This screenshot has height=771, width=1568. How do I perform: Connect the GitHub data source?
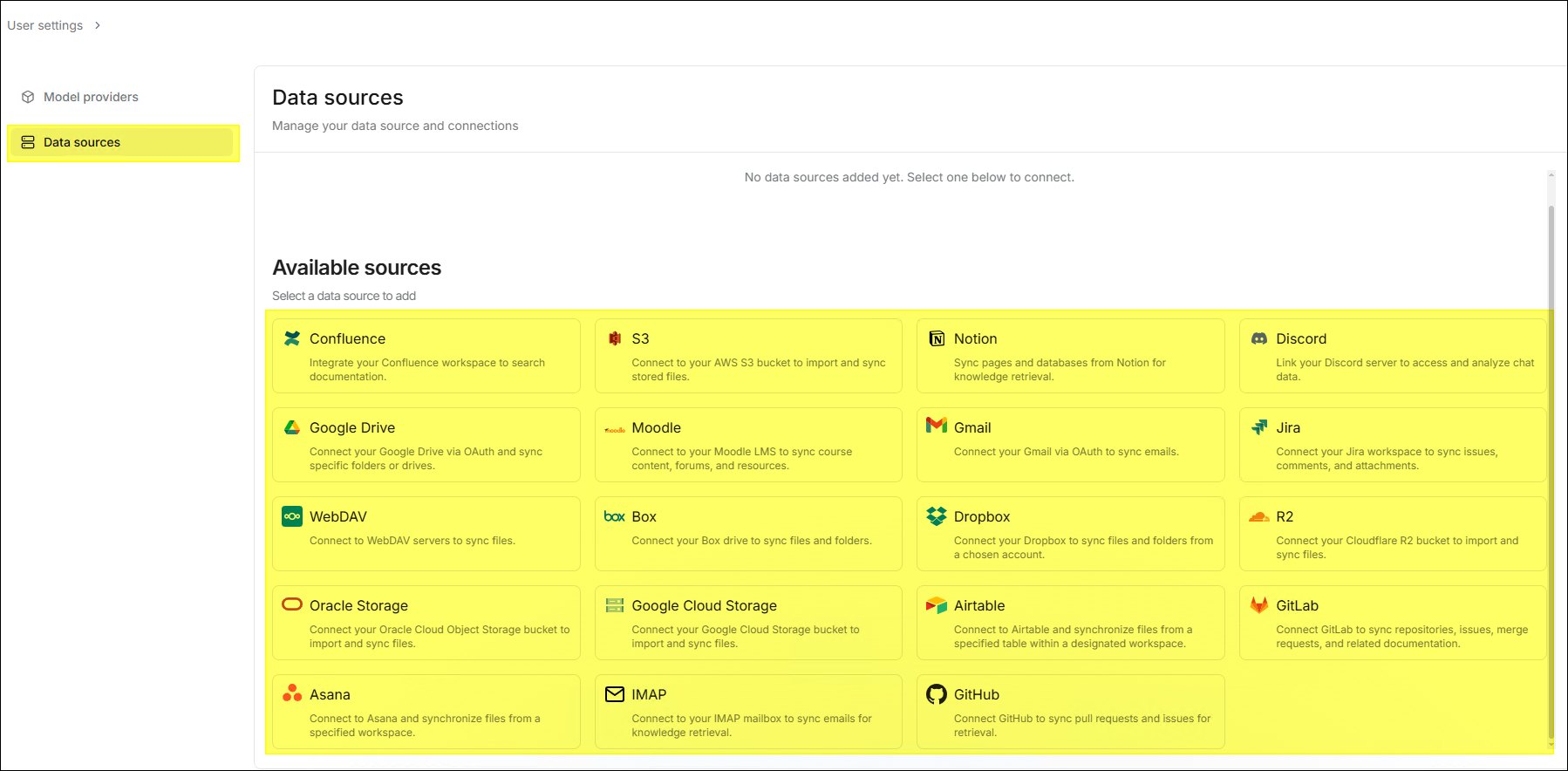click(x=1071, y=712)
